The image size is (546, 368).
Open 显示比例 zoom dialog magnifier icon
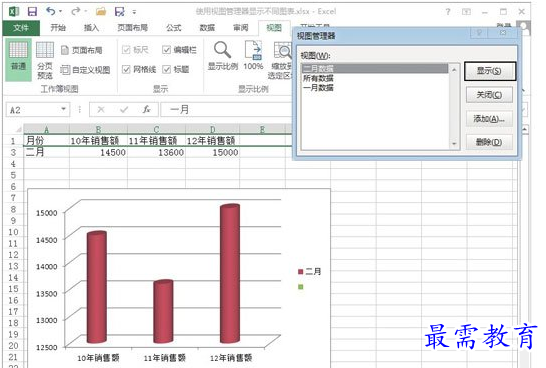[222, 50]
